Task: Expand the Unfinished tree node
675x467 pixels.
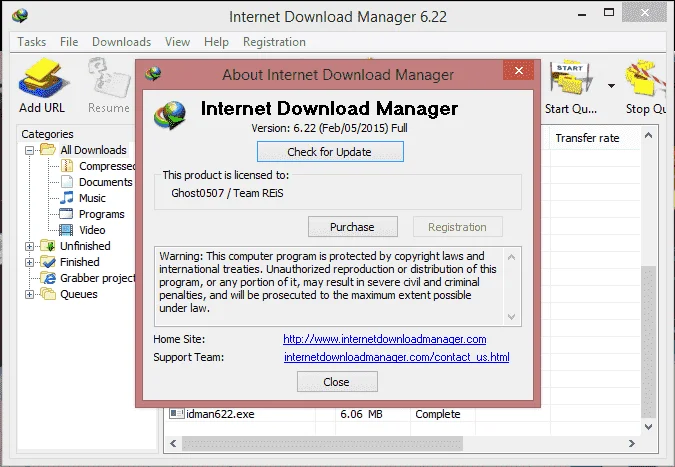Action: pos(29,246)
